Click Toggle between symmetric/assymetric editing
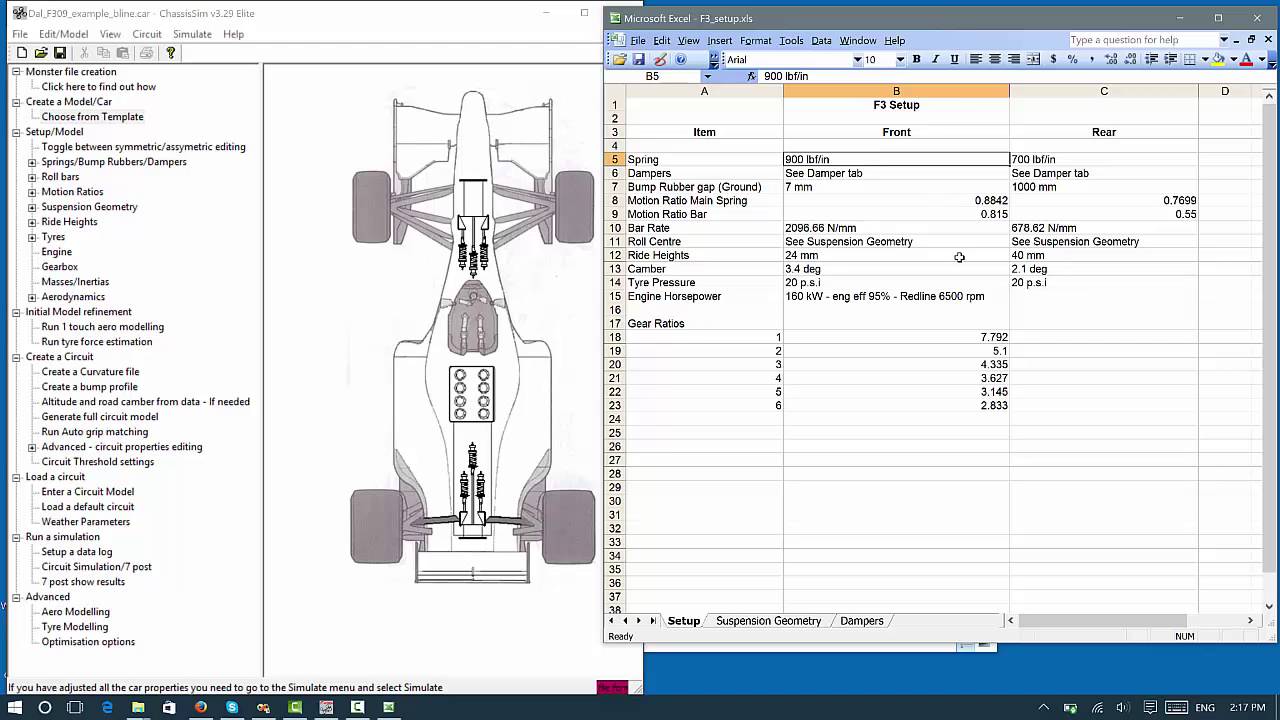The width and height of the screenshot is (1280, 720). click(143, 147)
